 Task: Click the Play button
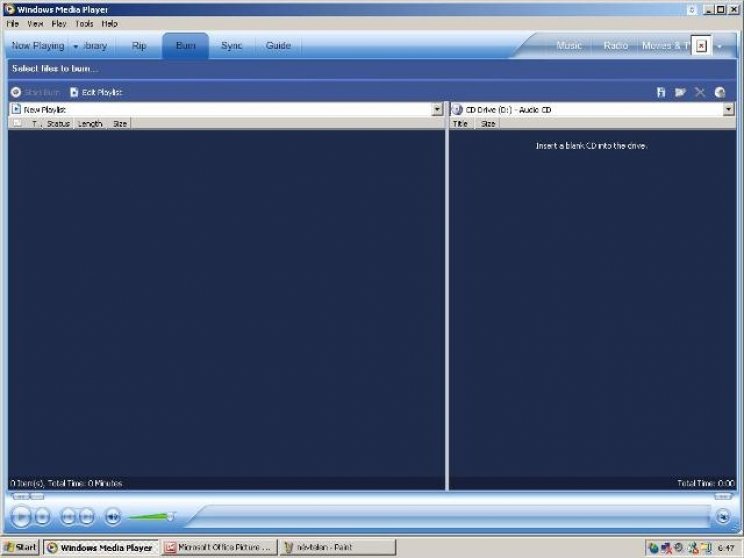(21, 517)
